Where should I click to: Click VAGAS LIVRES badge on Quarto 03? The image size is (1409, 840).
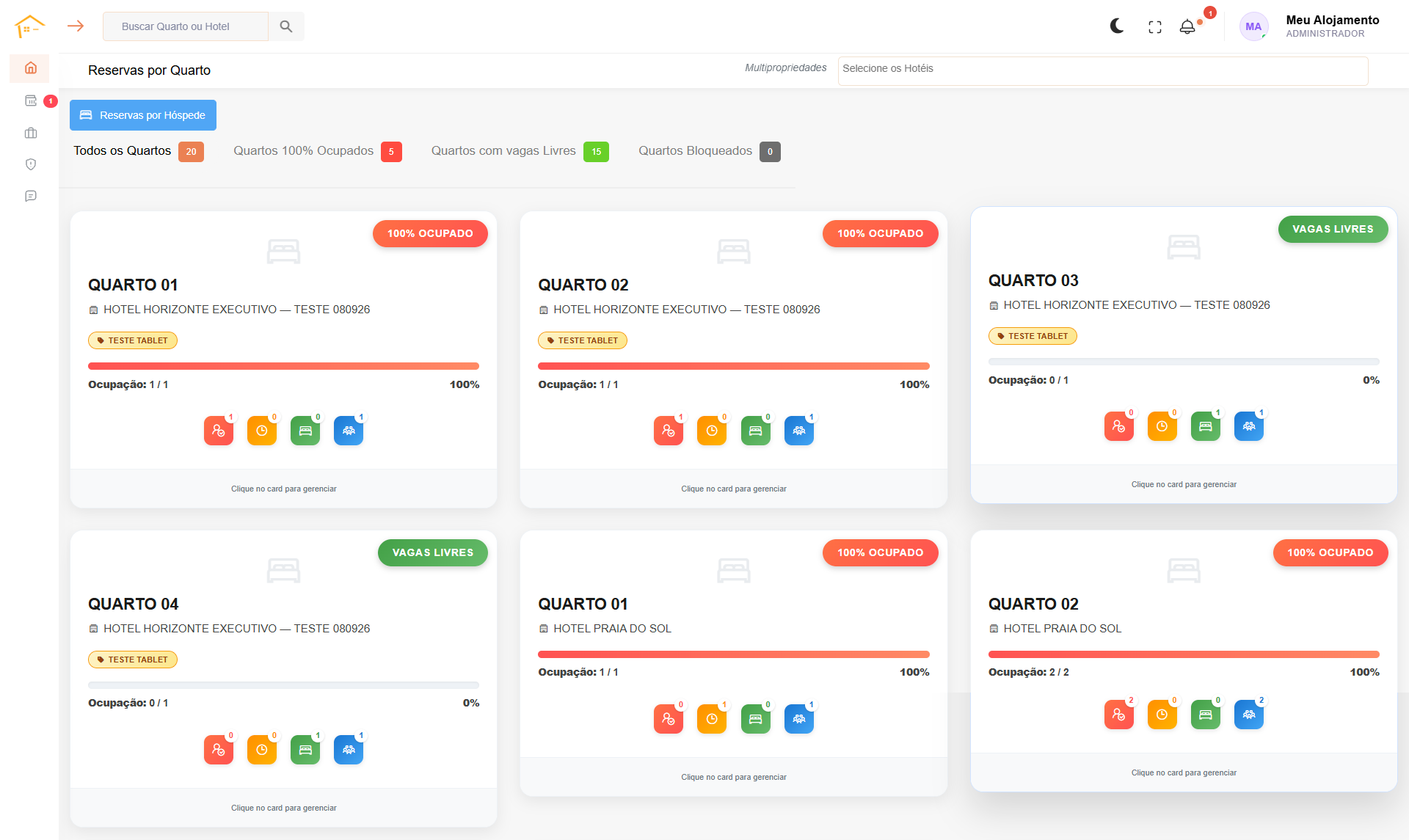pyautogui.click(x=1333, y=229)
